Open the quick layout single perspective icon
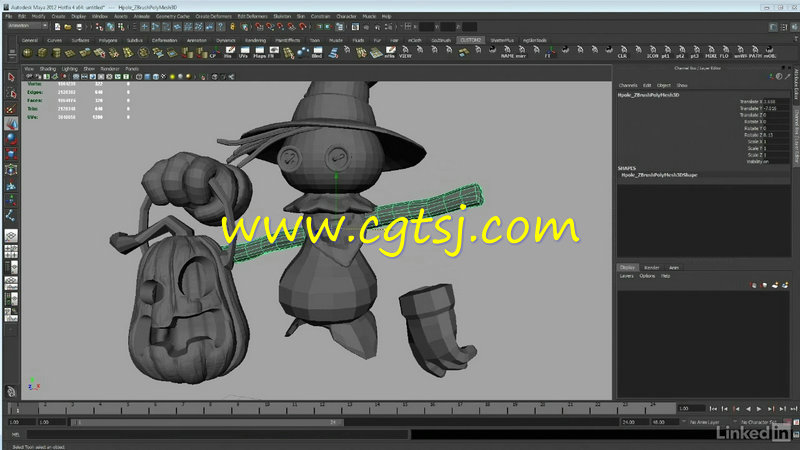 coord(11,236)
